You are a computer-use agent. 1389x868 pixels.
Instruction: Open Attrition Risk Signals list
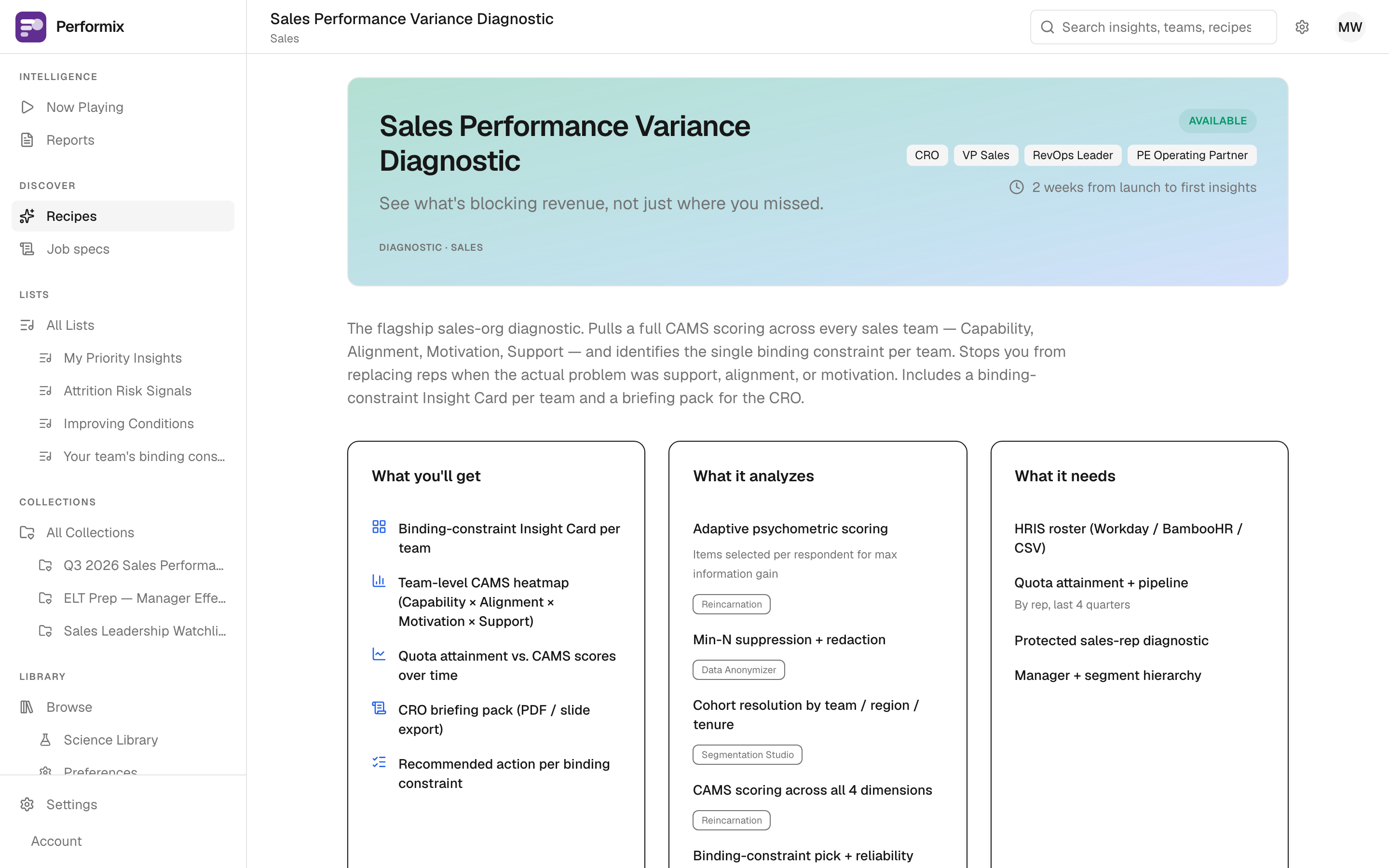[x=132, y=391]
